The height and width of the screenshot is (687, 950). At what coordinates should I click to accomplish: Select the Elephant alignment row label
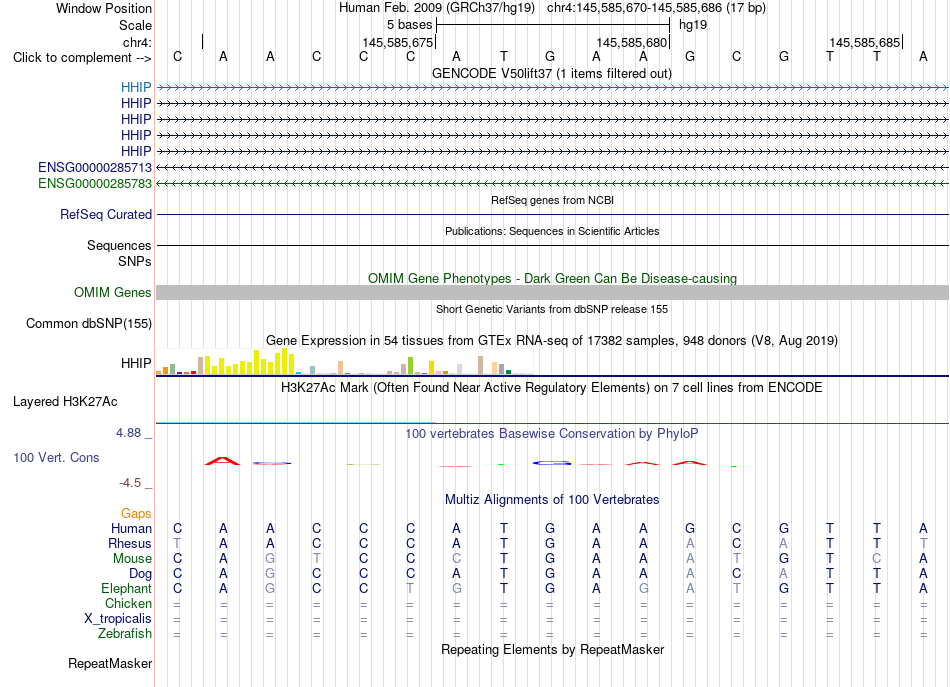coord(127,588)
